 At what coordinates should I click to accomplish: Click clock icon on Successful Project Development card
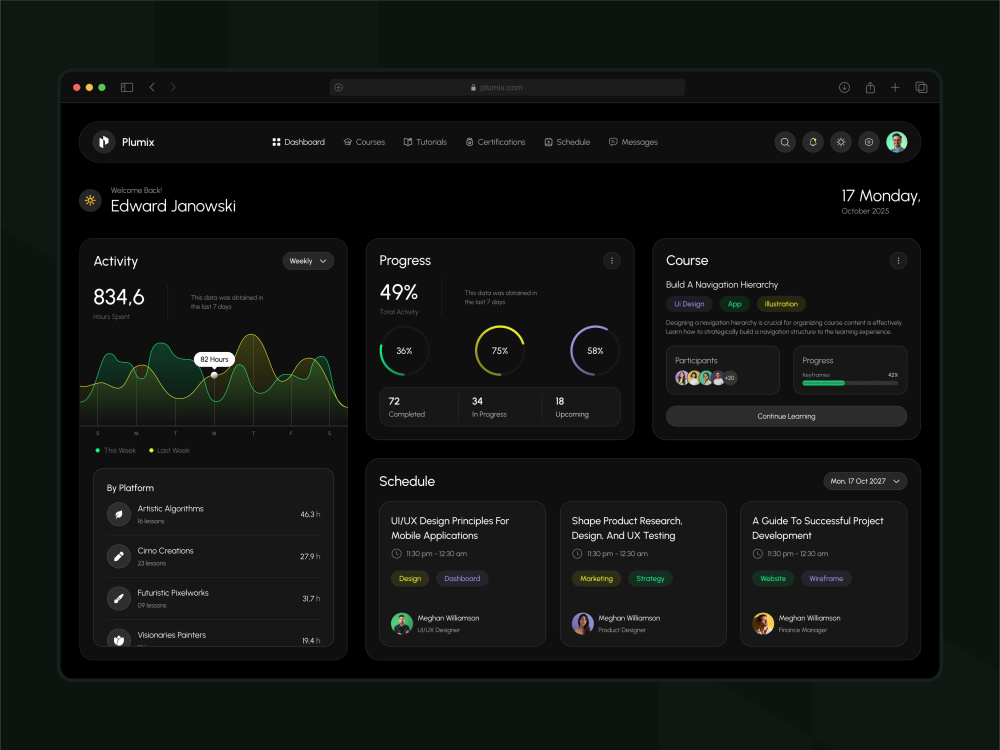[758, 554]
